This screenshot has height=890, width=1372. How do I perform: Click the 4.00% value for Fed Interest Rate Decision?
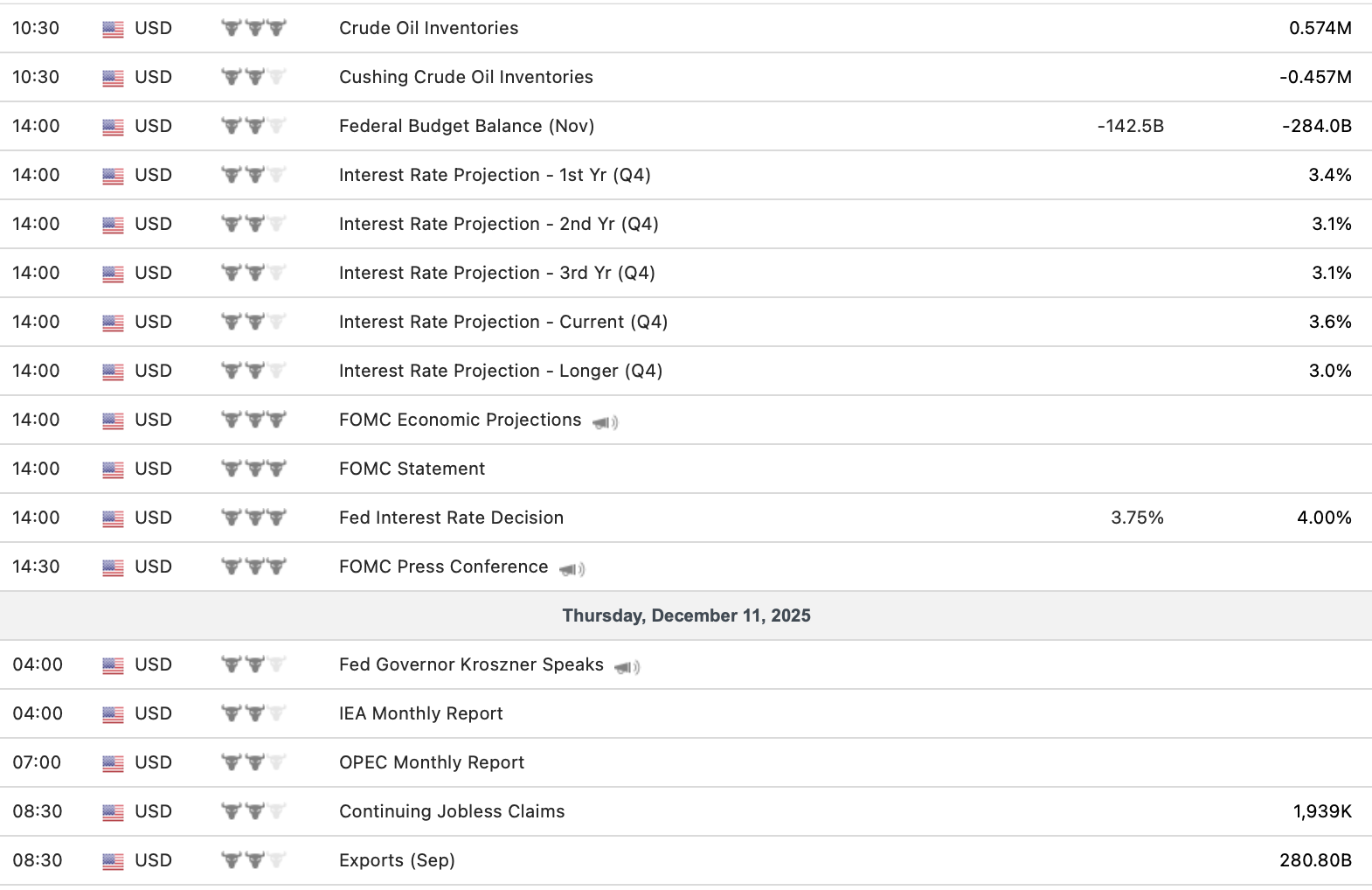(x=1324, y=518)
